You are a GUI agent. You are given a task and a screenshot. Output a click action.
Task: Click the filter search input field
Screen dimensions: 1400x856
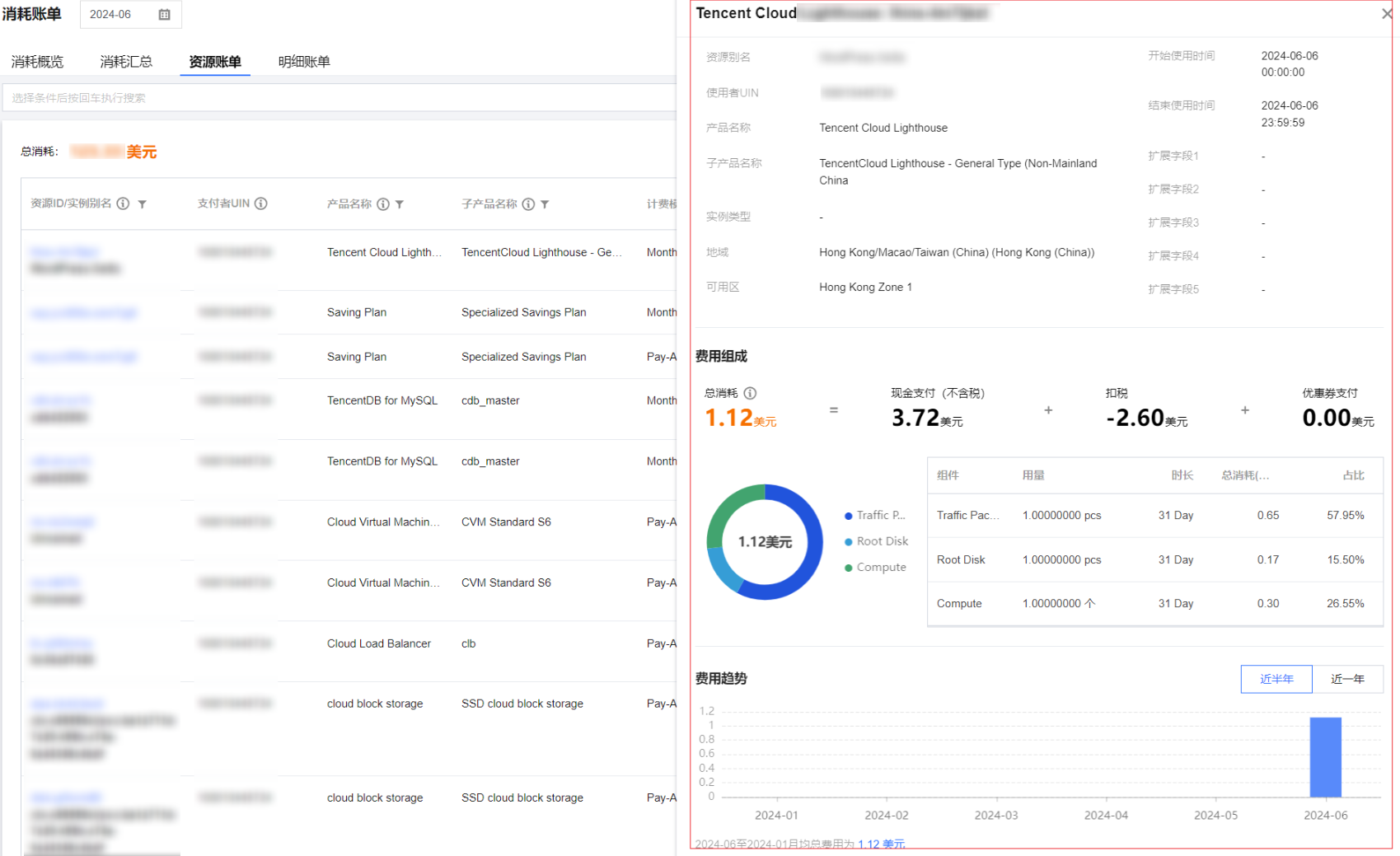click(x=339, y=98)
